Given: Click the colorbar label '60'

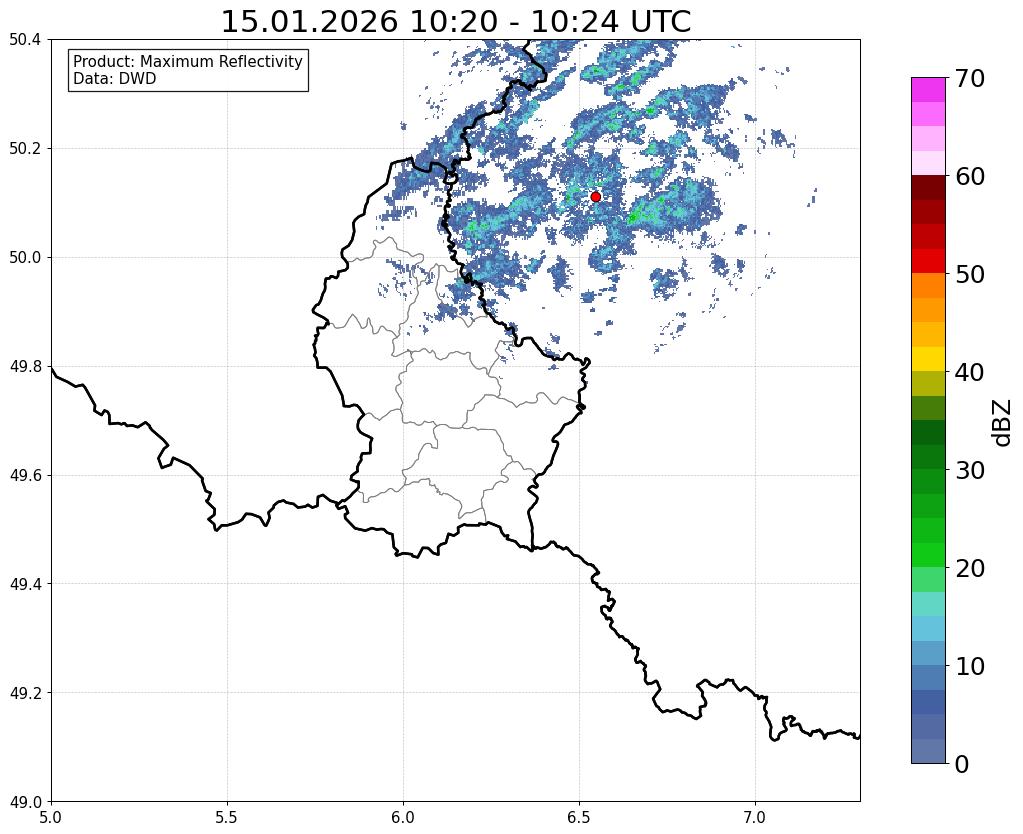Looking at the screenshot, I should click(x=970, y=176).
